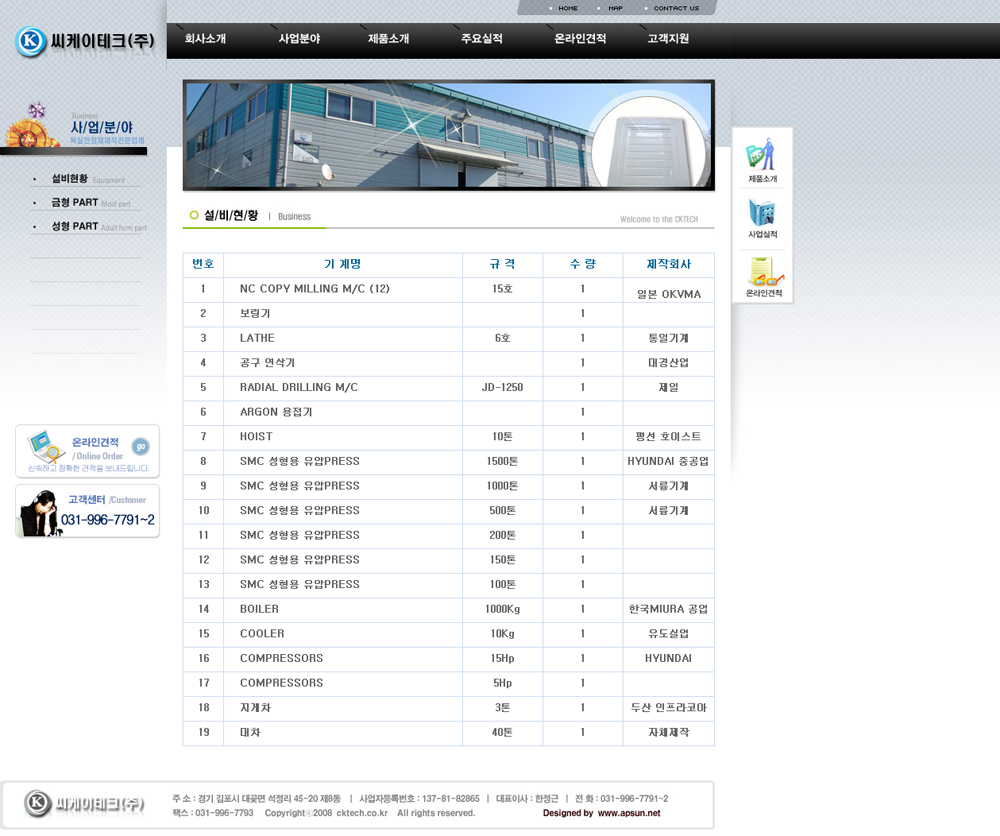
Task: Open the 사업분야 menu
Action: coord(299,39)
